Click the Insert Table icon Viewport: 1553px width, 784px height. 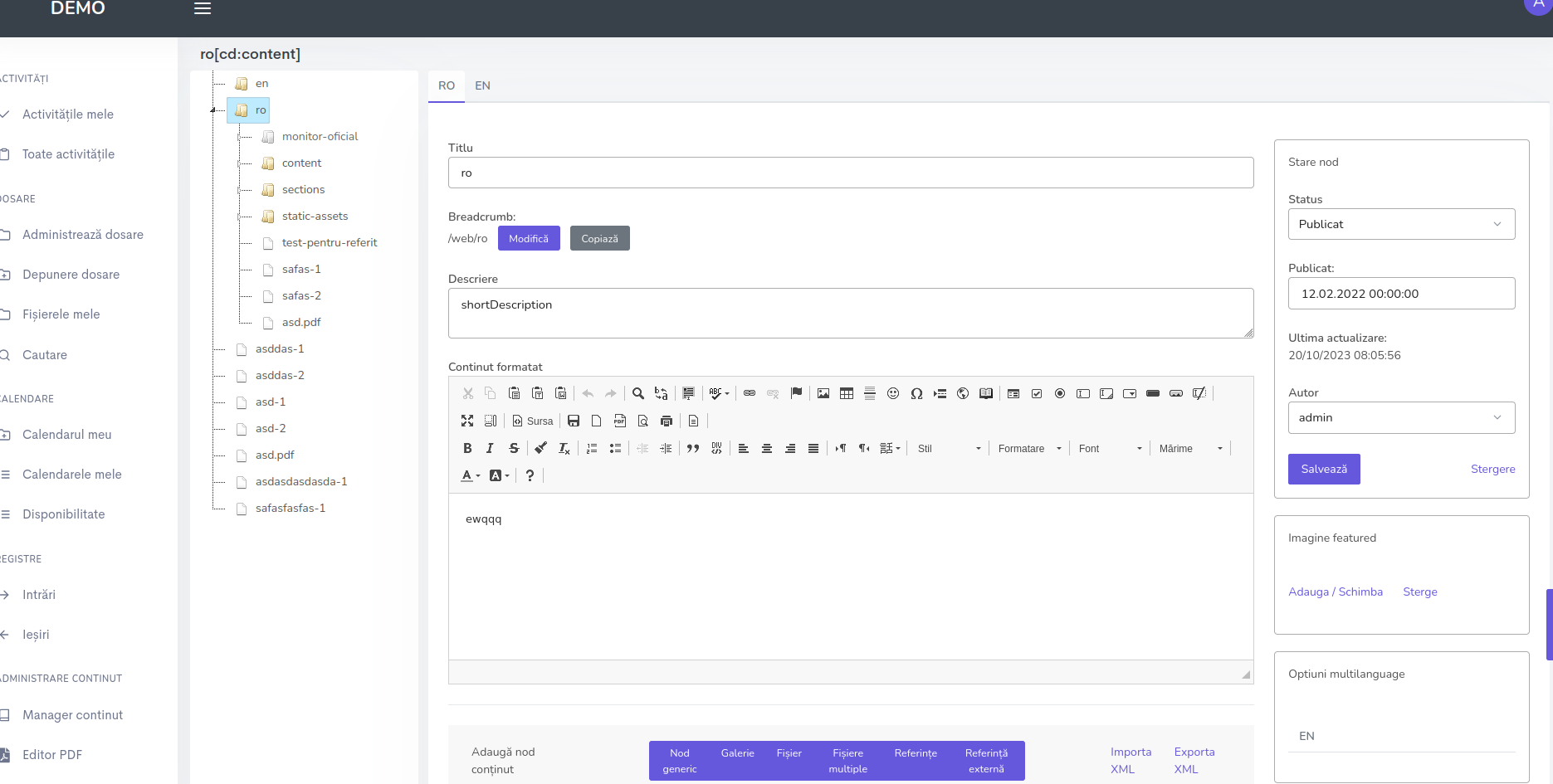point(846,393)
